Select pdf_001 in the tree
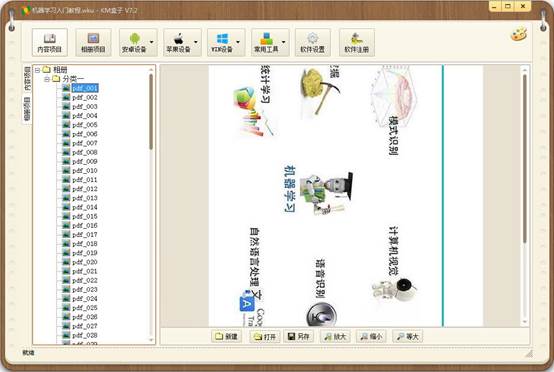 pos(85,88)
